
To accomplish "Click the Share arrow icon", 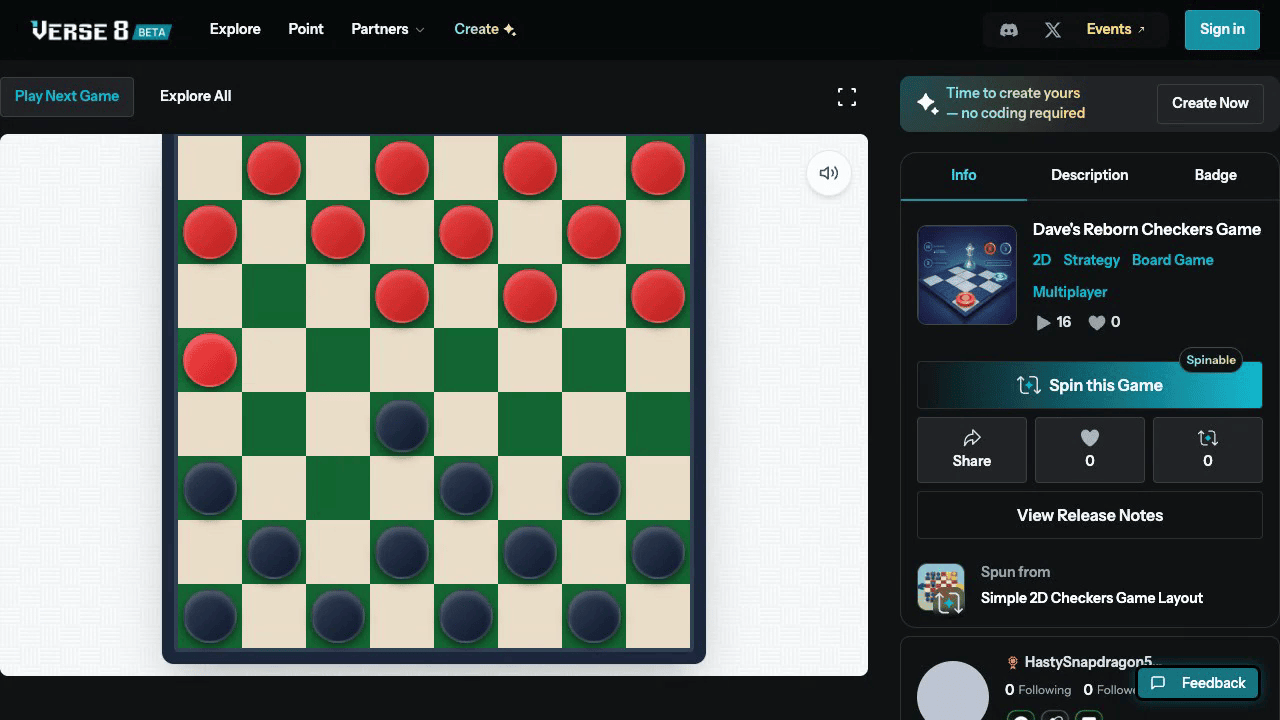I will pos(971,437).
